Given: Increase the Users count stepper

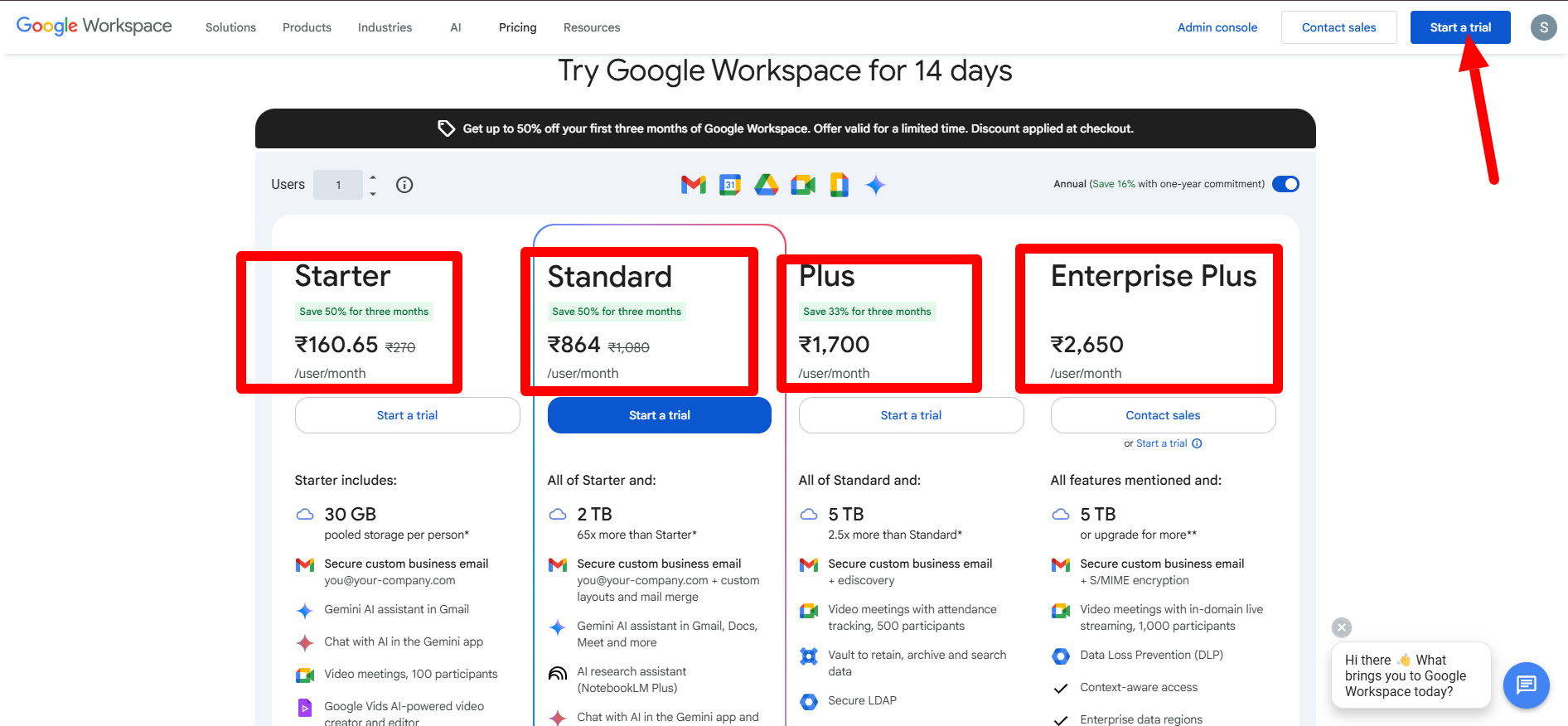Looking at the screenshot, I should click(x=373, y=177).
